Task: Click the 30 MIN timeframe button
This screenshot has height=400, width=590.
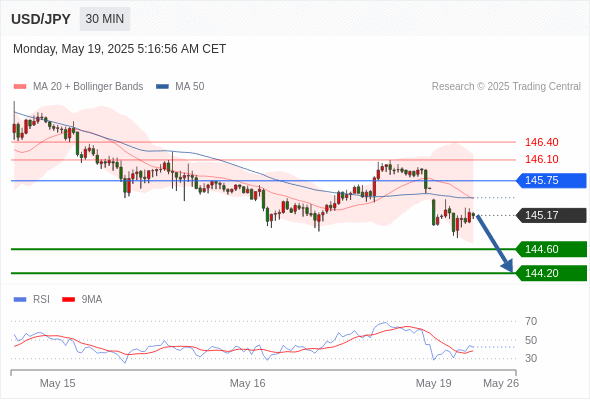Action: click(x=105, y=19)
